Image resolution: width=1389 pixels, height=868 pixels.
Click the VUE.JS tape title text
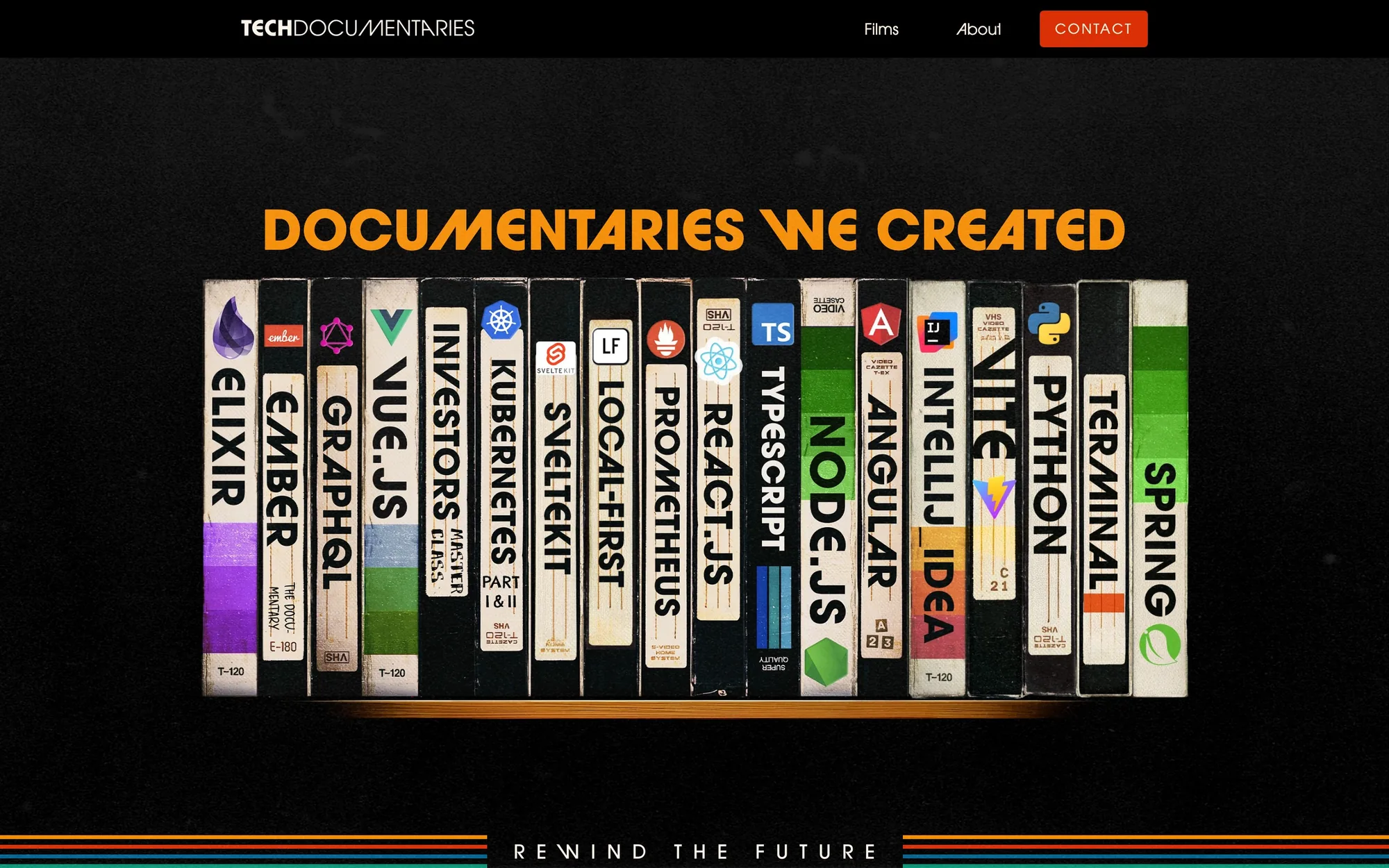pos(390,439)
